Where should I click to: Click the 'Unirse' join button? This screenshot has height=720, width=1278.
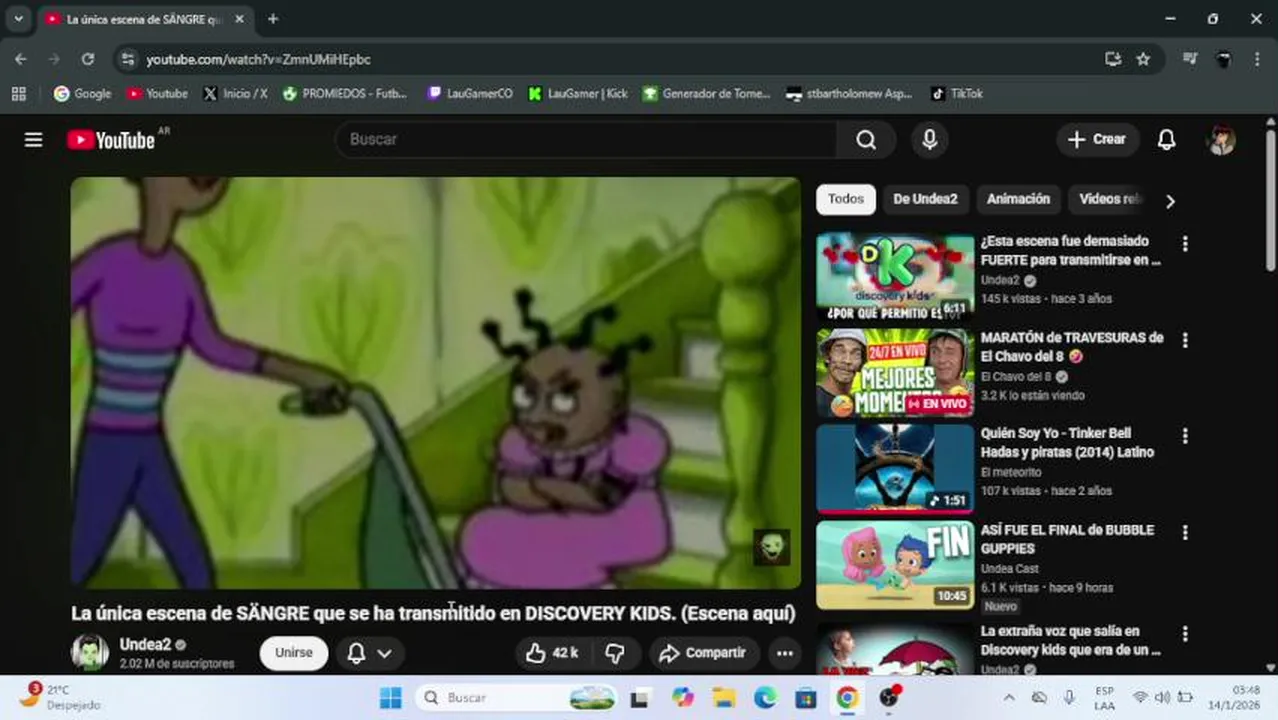(294, 653)
